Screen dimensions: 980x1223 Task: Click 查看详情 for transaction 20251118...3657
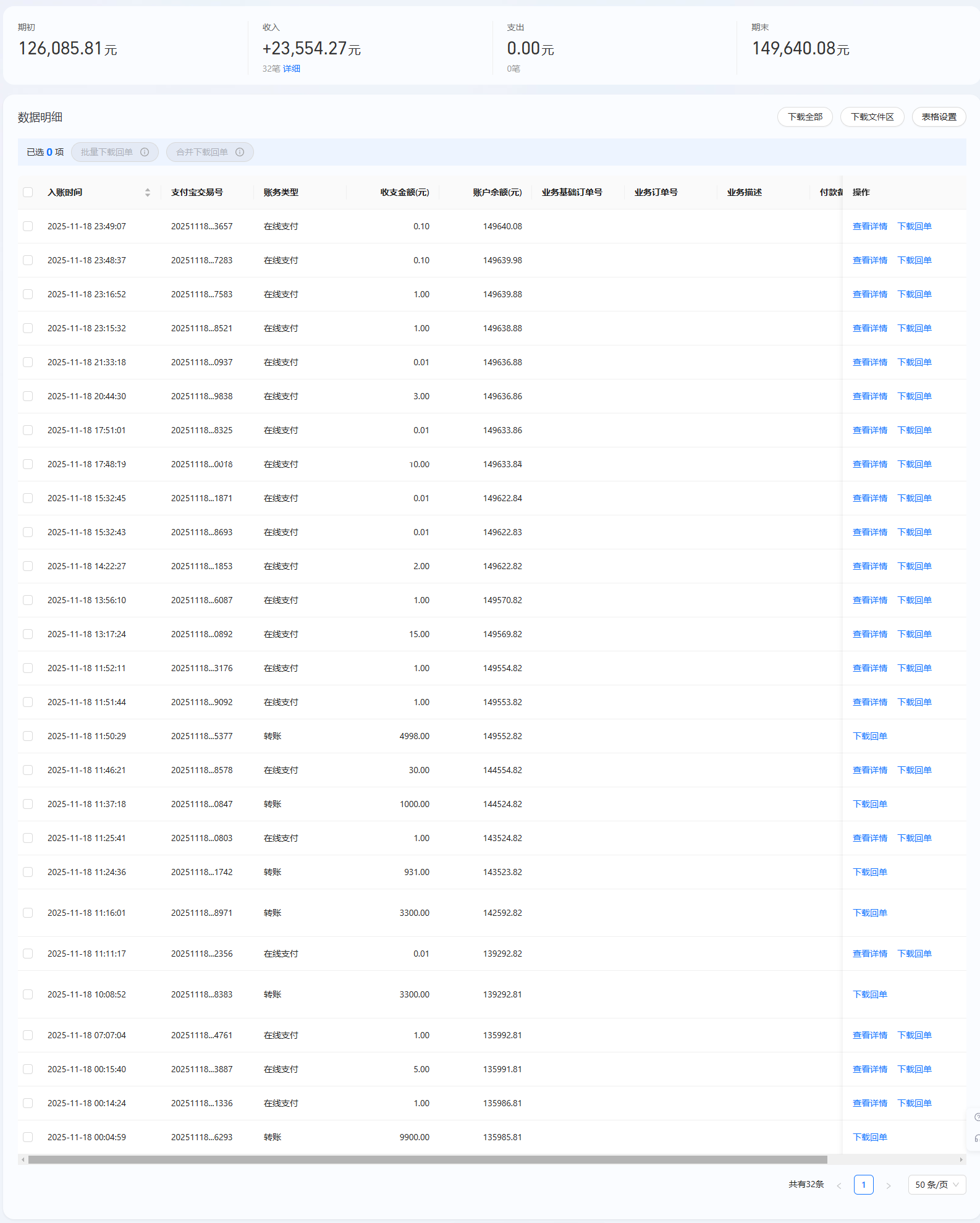(869, 226)
